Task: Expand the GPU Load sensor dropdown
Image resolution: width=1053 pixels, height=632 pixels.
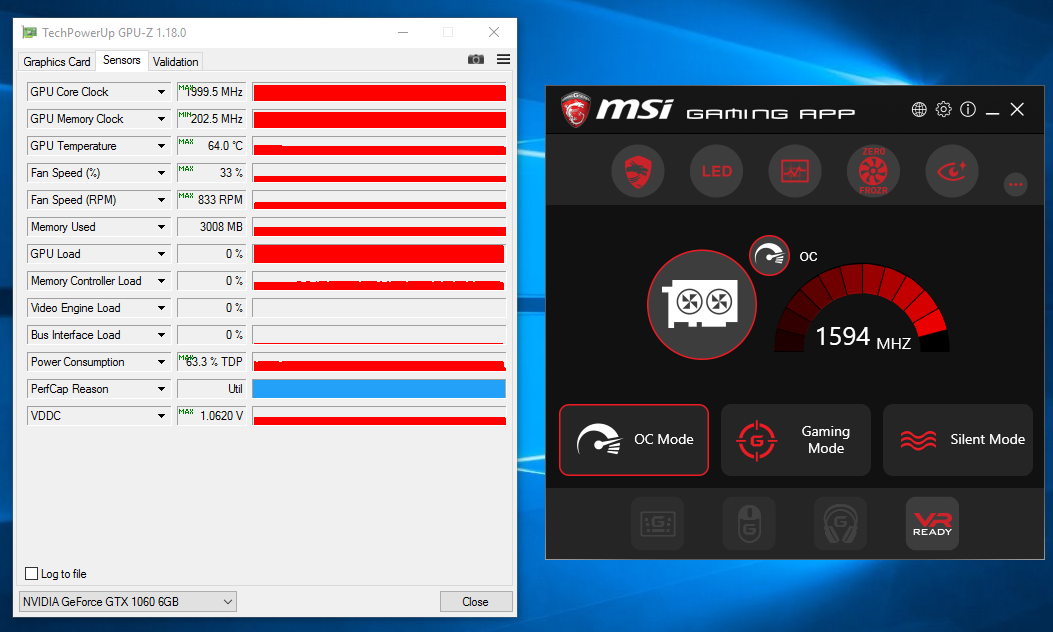Action: [x=161, y=254]
